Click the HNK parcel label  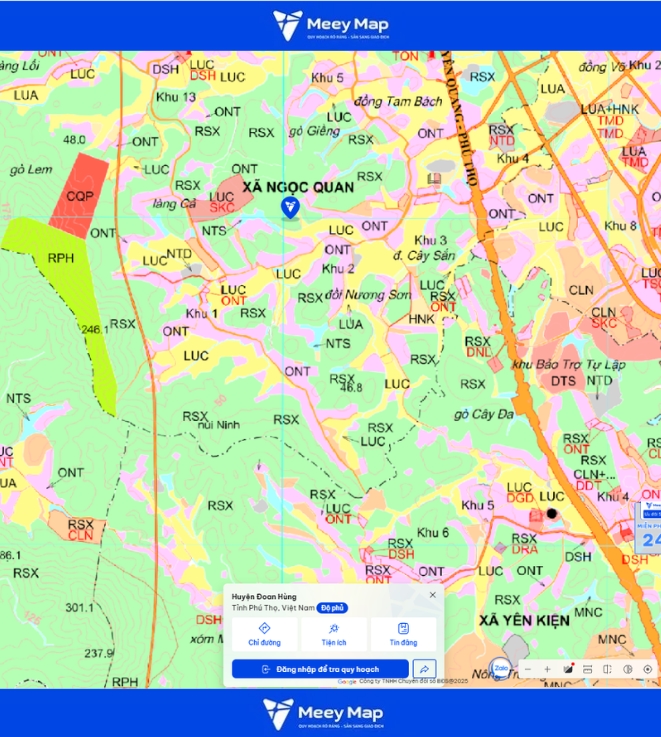[x=421, y=319]
